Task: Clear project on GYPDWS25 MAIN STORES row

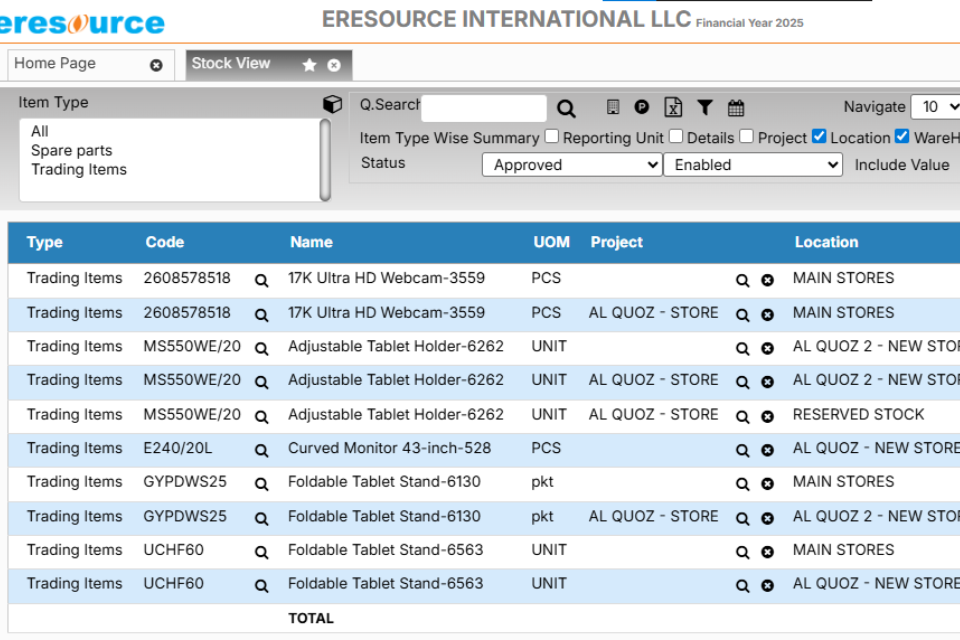Action: pos(767,484)
